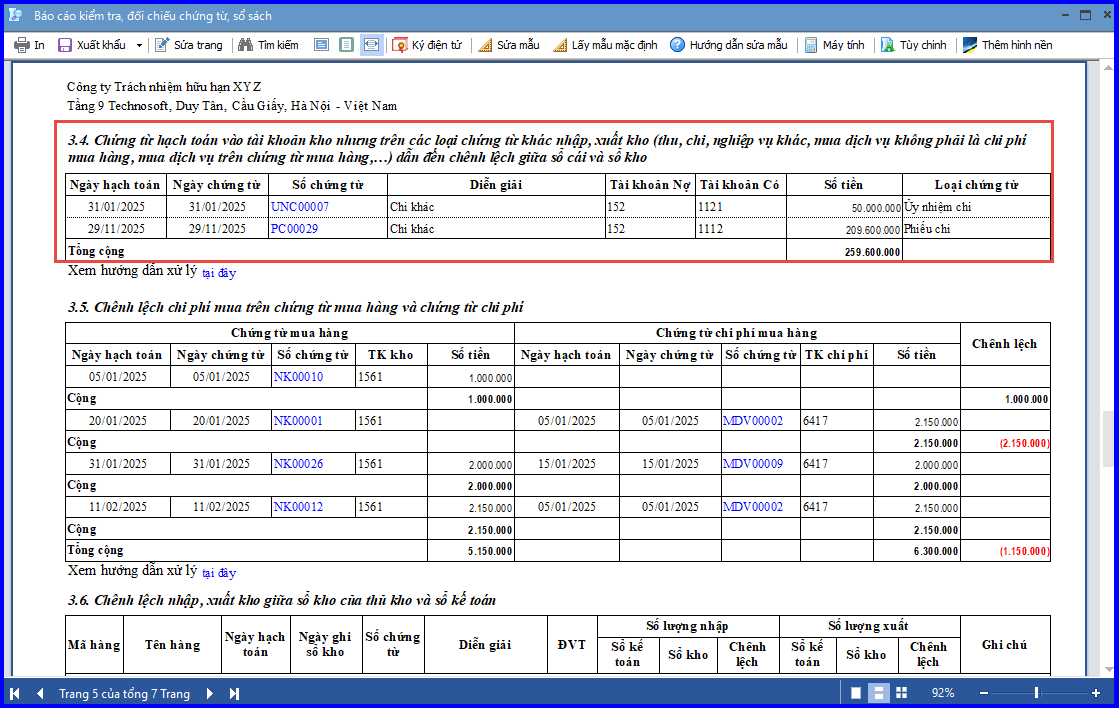Open MDV00002 in the NK00001 row
1119x708 pixels.
753,421
